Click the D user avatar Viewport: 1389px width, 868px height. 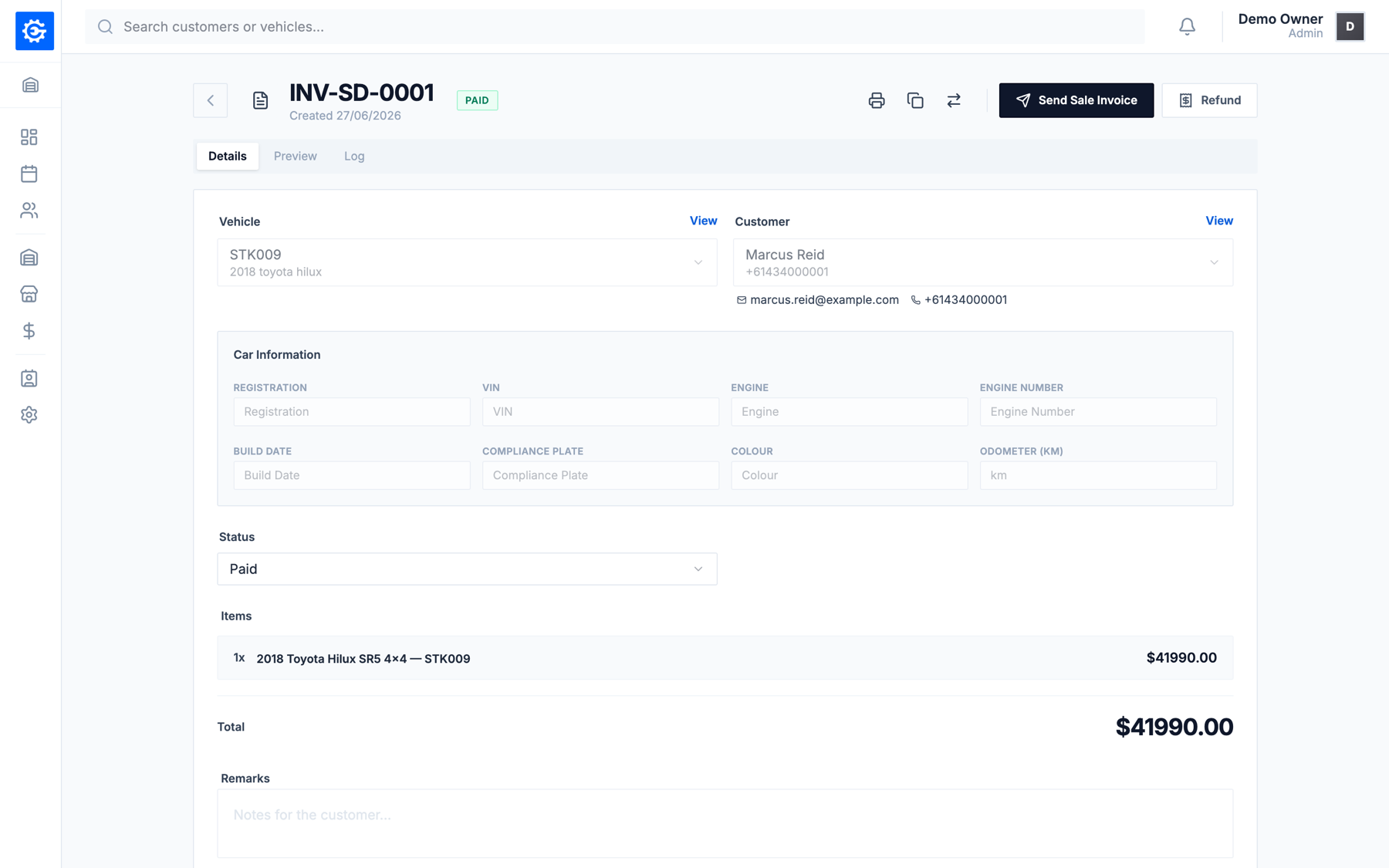1350,26
